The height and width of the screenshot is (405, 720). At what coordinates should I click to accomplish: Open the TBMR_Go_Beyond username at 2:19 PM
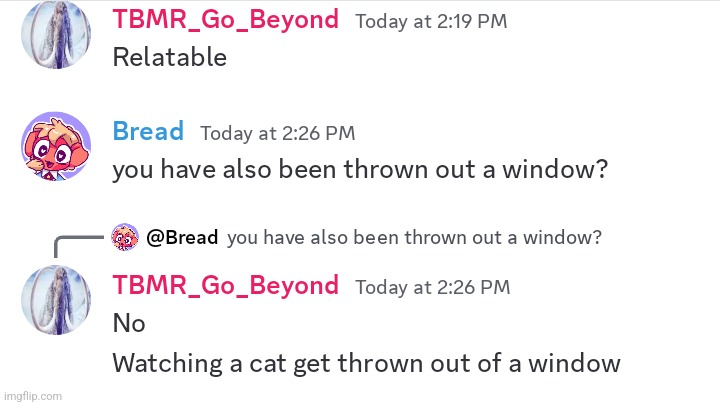click(x=225, y=20)
